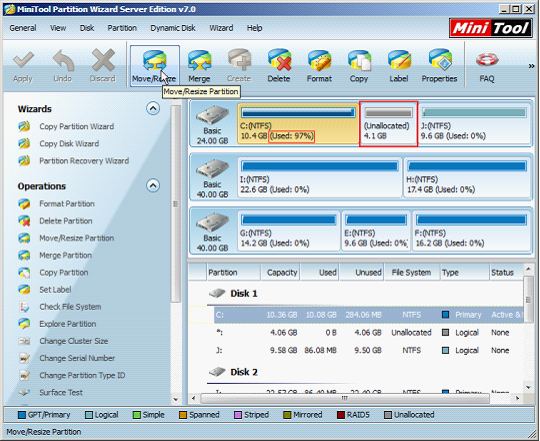Select E: NTFS 9.6 GB partition block
The height and width of the screenshot is (441, 540).
[x=376, y=231]
